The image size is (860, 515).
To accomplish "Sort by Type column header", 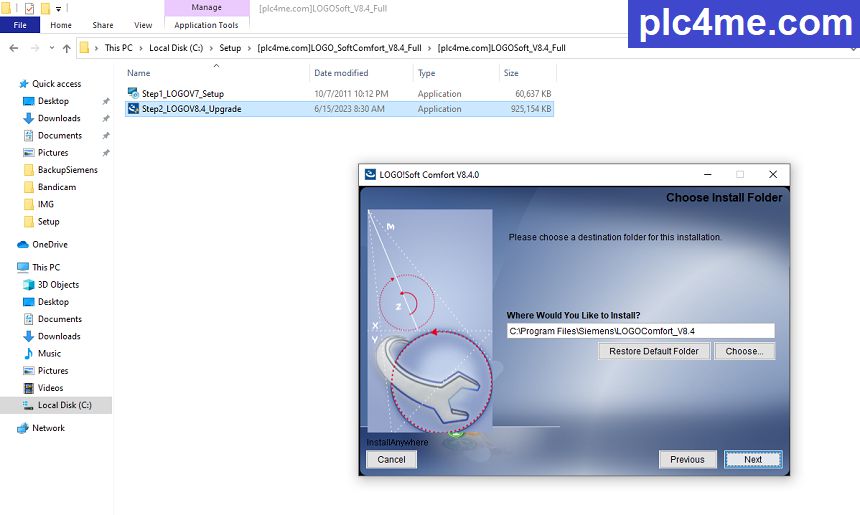I will (x=426, y=73).
